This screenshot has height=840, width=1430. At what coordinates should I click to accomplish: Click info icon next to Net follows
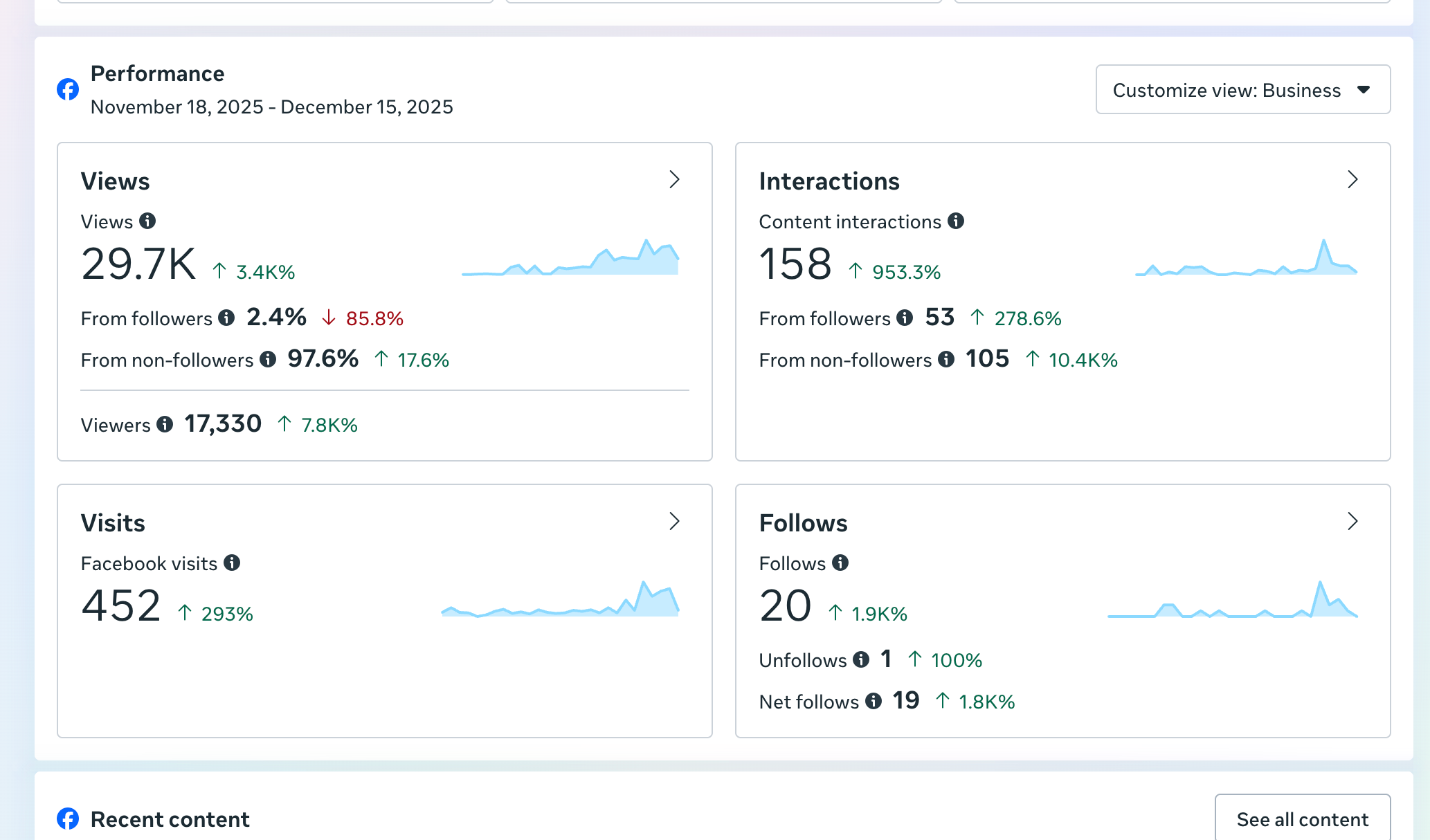[x=874, y=701]
